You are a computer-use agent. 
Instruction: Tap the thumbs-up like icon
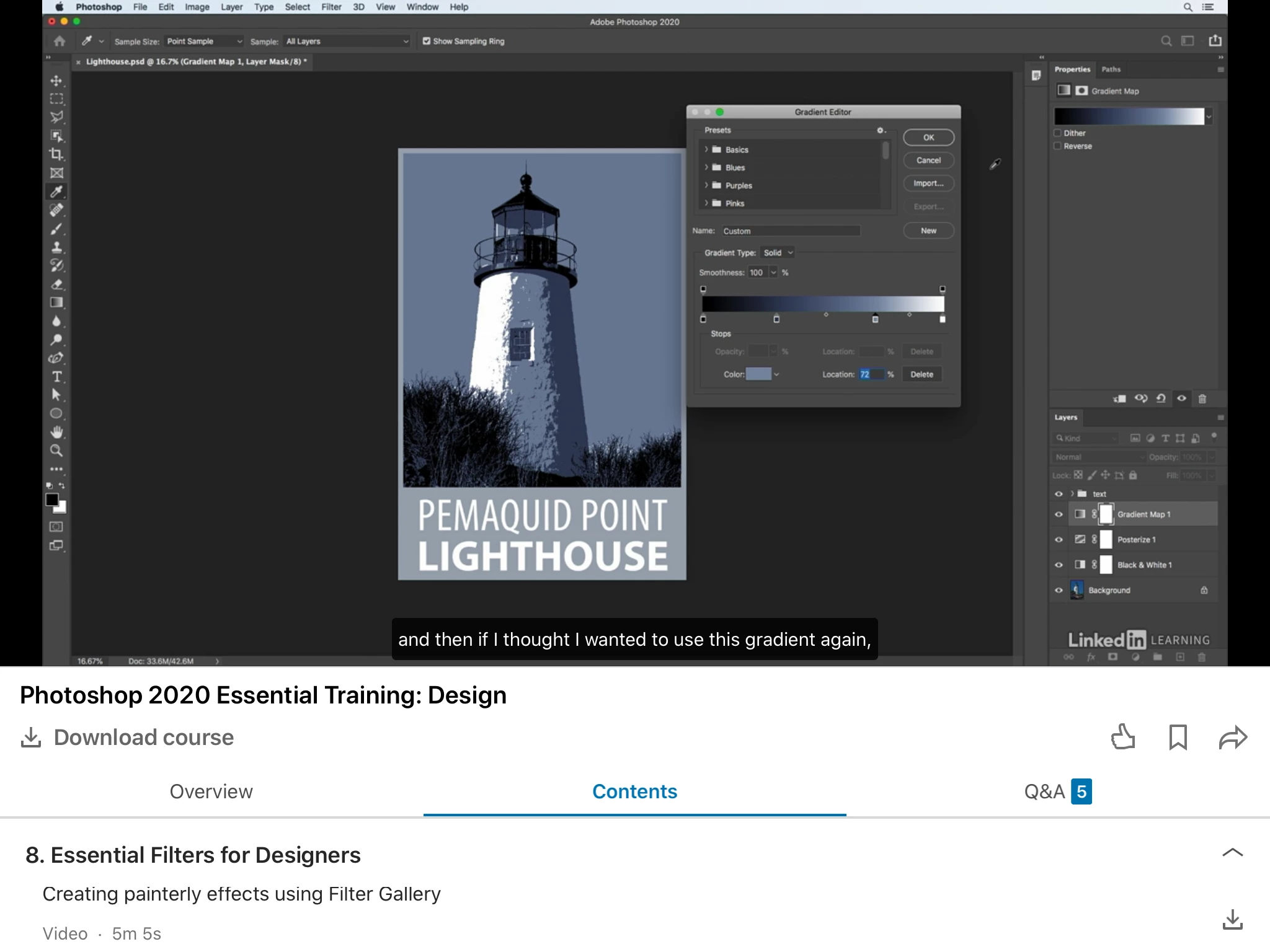1122,737
